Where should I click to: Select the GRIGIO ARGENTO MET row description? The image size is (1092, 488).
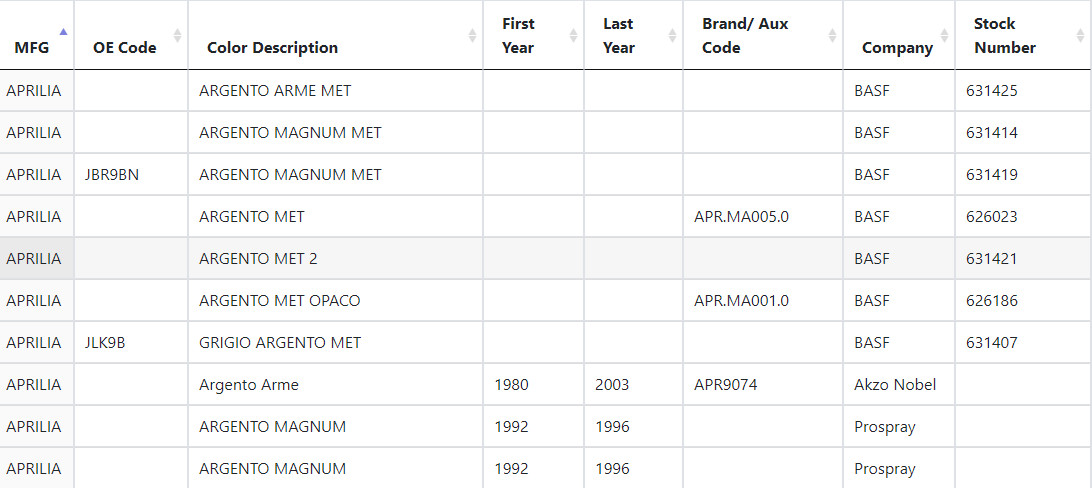[280, 343]
